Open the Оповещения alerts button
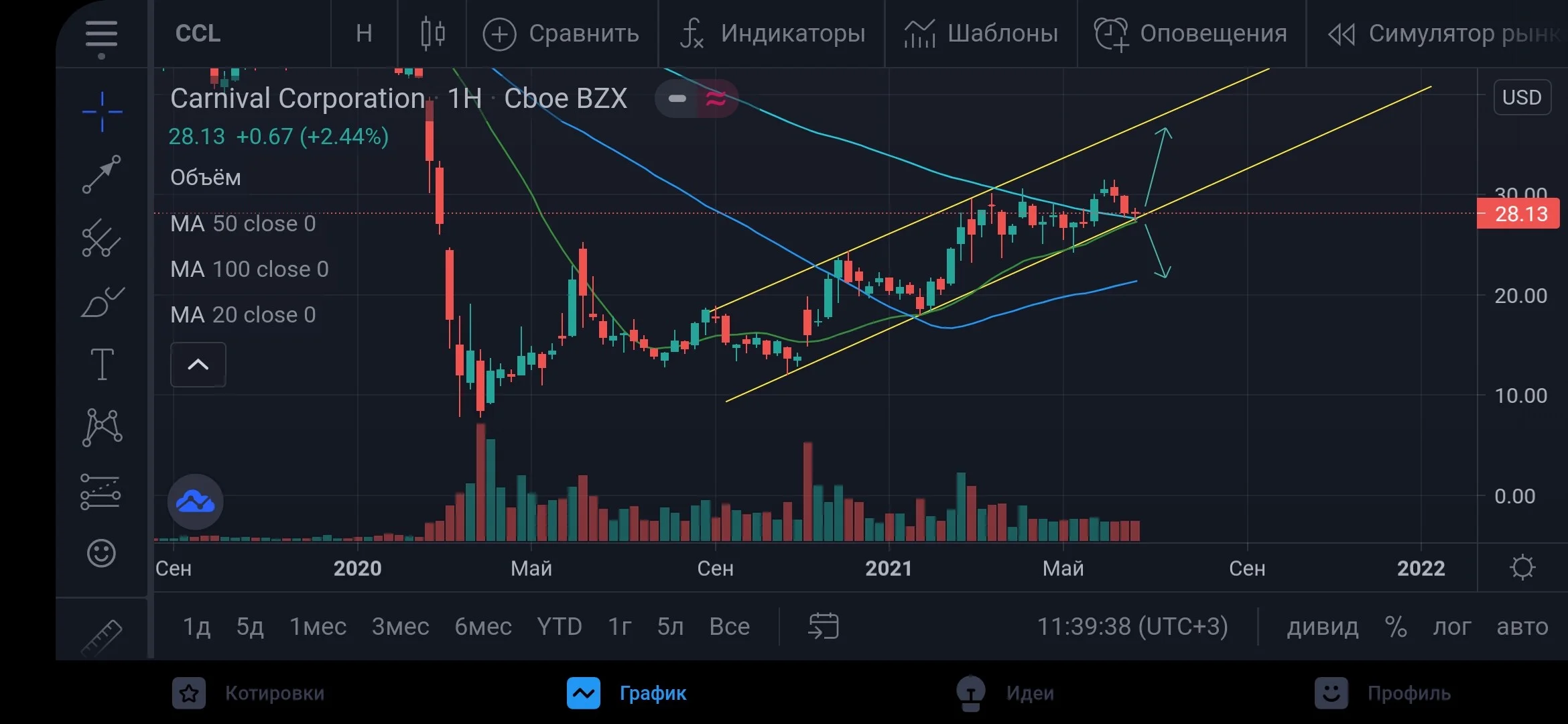Image resolution: width=1568 pixels, height=724 pixels. 1191,34
